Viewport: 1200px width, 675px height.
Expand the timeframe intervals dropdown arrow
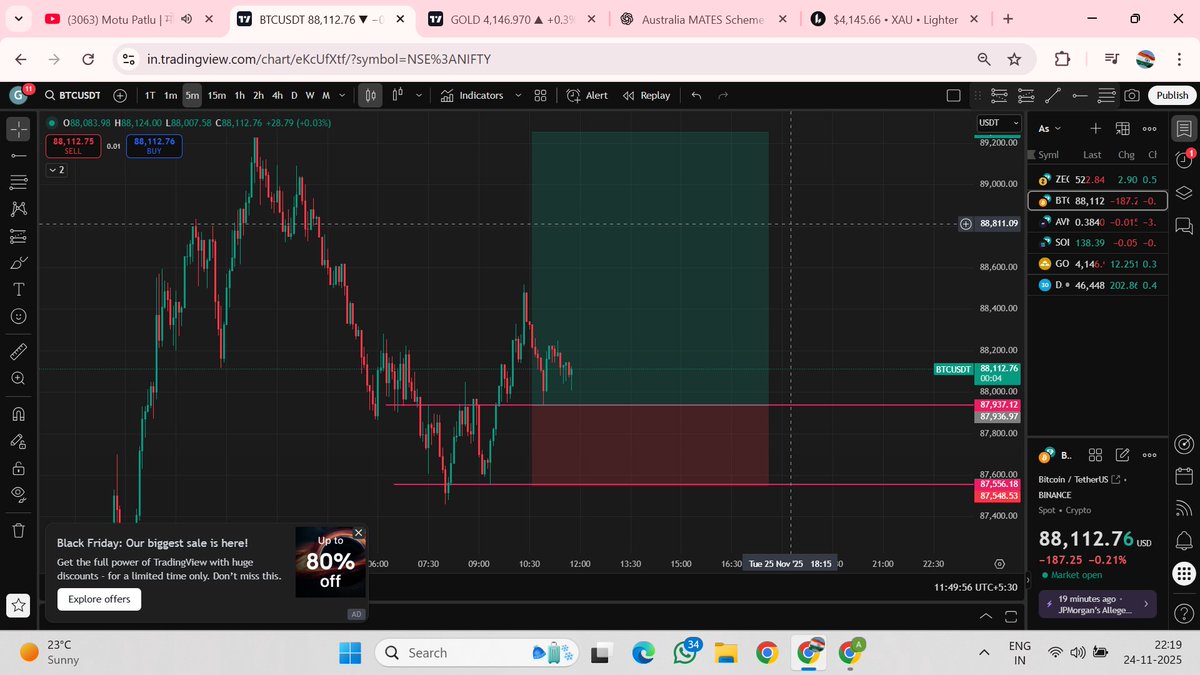(343, 95)
